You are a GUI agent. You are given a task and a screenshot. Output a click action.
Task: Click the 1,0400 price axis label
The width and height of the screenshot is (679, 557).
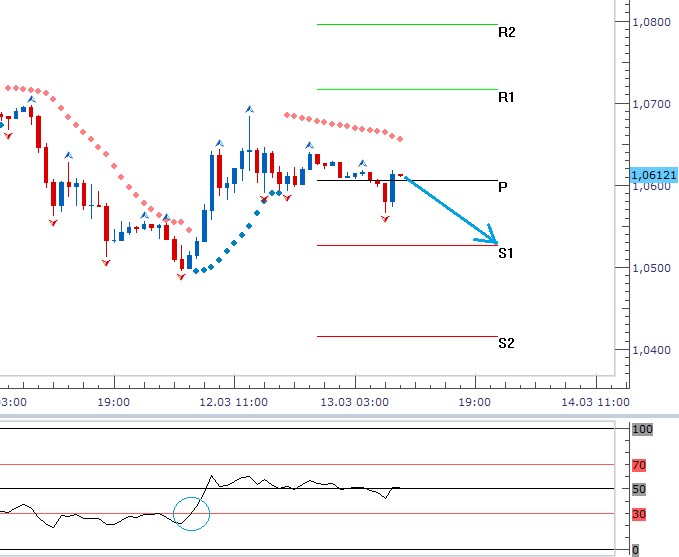click(x=654, y=350)
